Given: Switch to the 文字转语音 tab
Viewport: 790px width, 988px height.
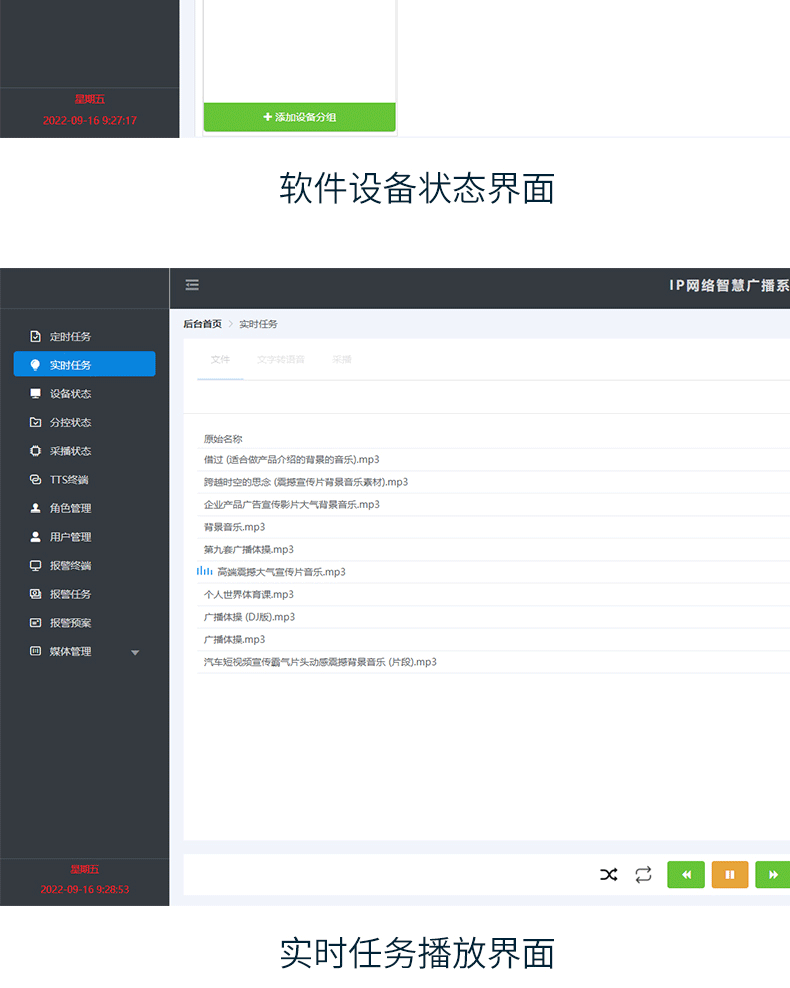Looking at the screenshot, I should pos(280,359).
